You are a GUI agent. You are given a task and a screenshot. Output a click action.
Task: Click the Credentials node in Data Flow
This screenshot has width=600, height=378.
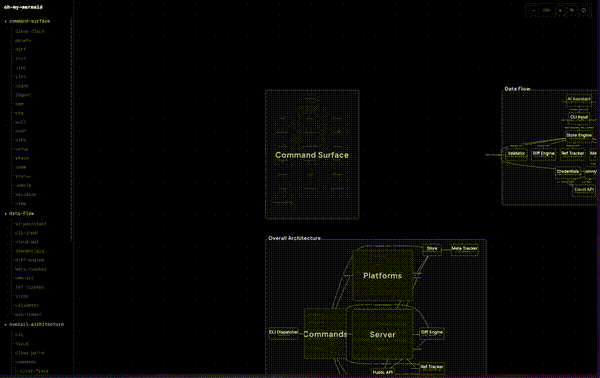(568, 172)
